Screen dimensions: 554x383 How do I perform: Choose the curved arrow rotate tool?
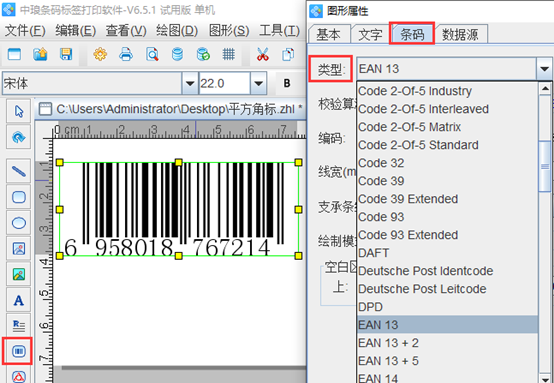click(x=19, y=137)
